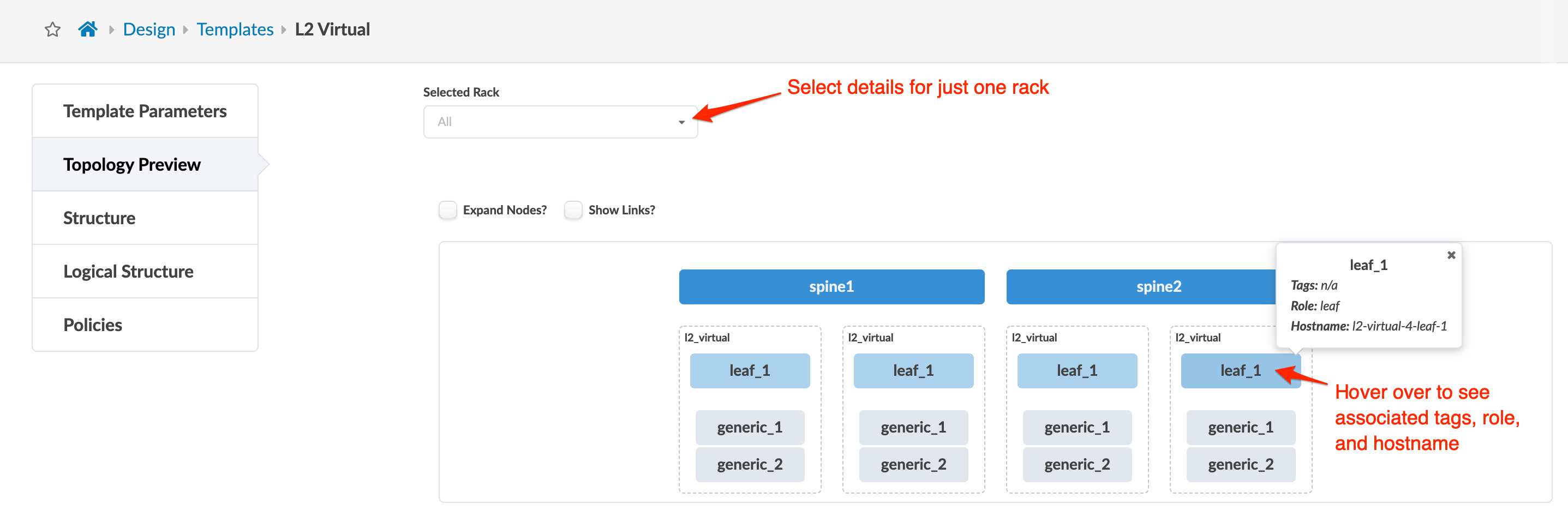The width and height of the screenshot is (1568, 516).
Task: Click the Selected Rack dropdown arrow
Action: point(681,122)
